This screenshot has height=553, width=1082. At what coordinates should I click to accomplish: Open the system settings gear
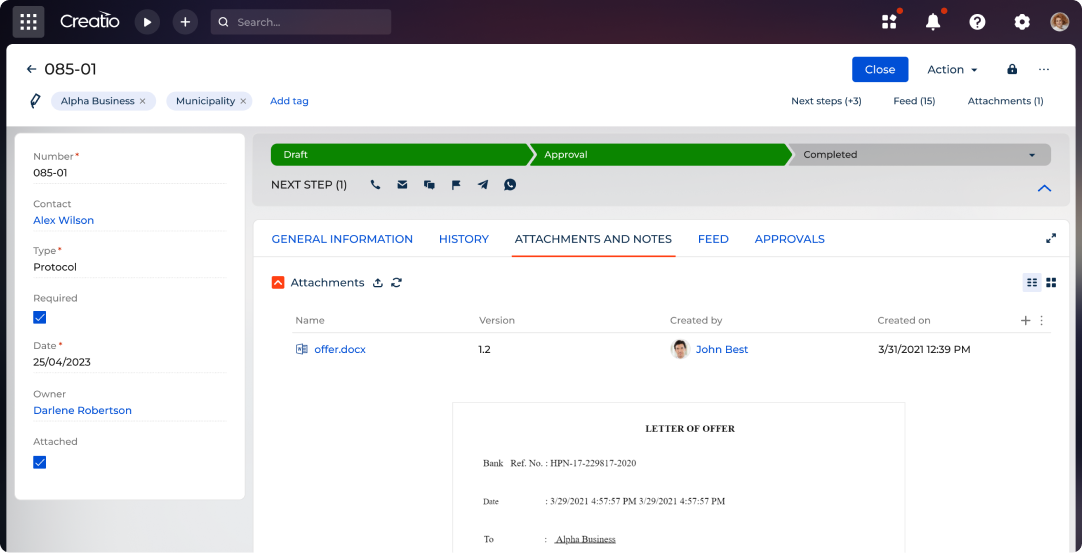tap(1021, 22)
